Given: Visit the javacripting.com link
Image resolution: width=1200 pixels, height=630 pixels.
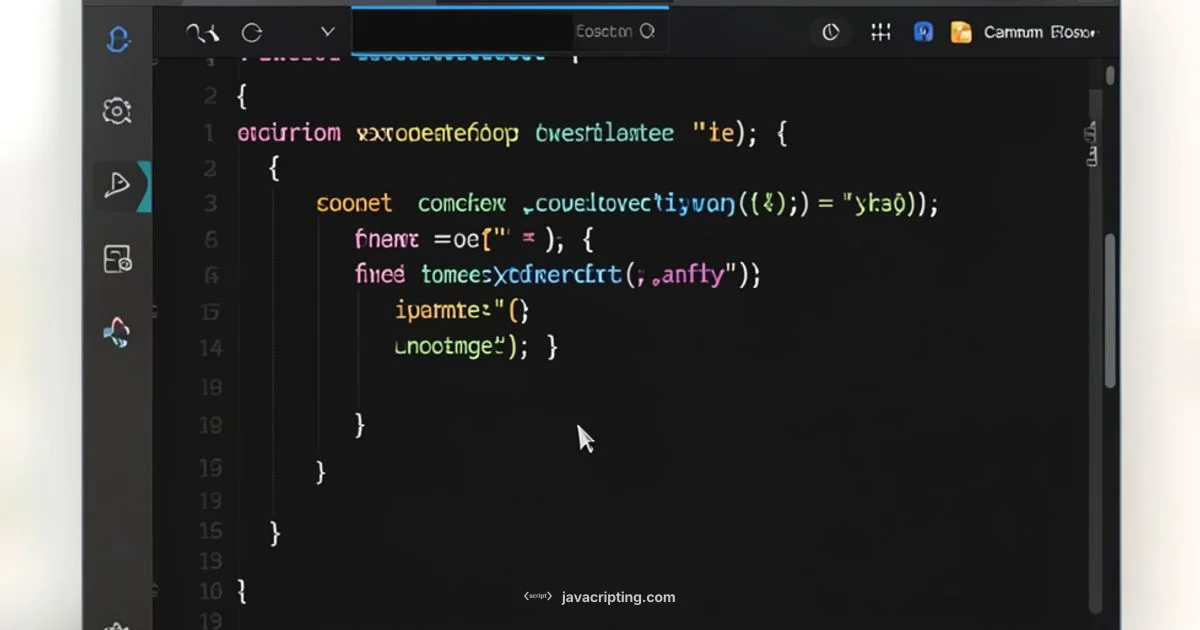Looking at the screenshot, I should tap(617, 596).
